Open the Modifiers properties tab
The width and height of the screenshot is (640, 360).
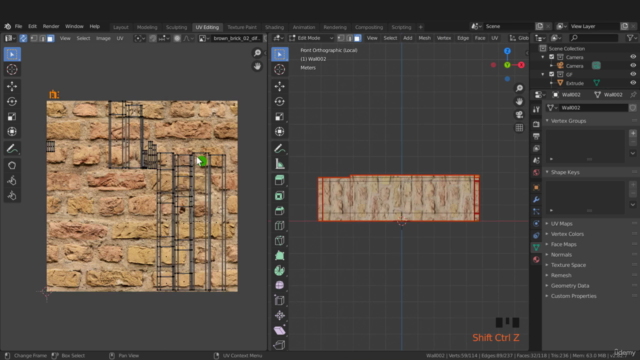[x=536, y=200]
